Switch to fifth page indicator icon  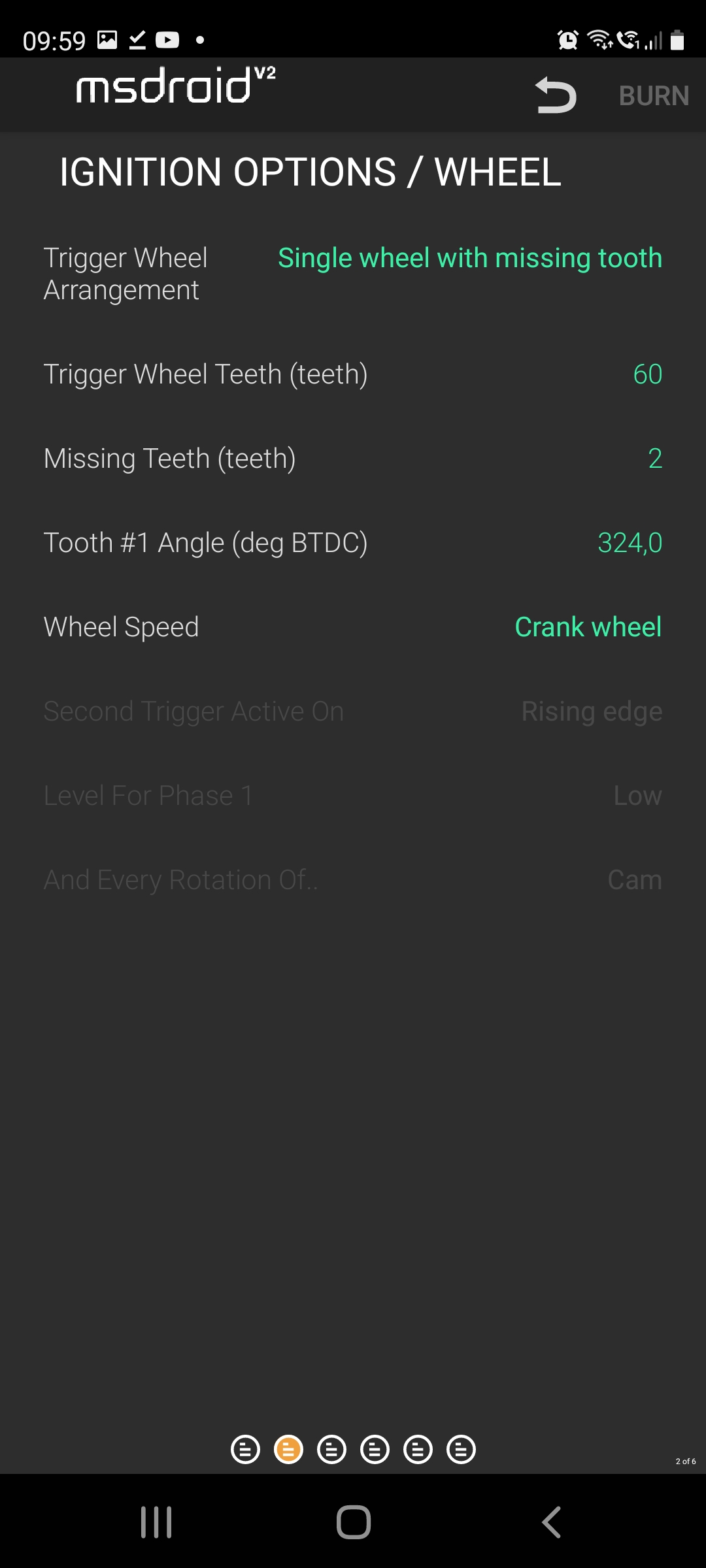tap(418, 1450)
